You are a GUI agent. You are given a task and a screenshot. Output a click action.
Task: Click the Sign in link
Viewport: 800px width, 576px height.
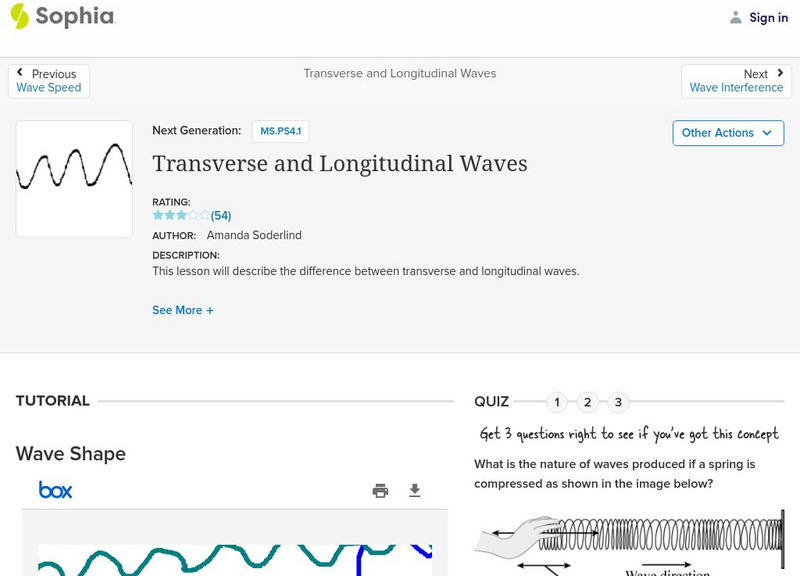768,17
